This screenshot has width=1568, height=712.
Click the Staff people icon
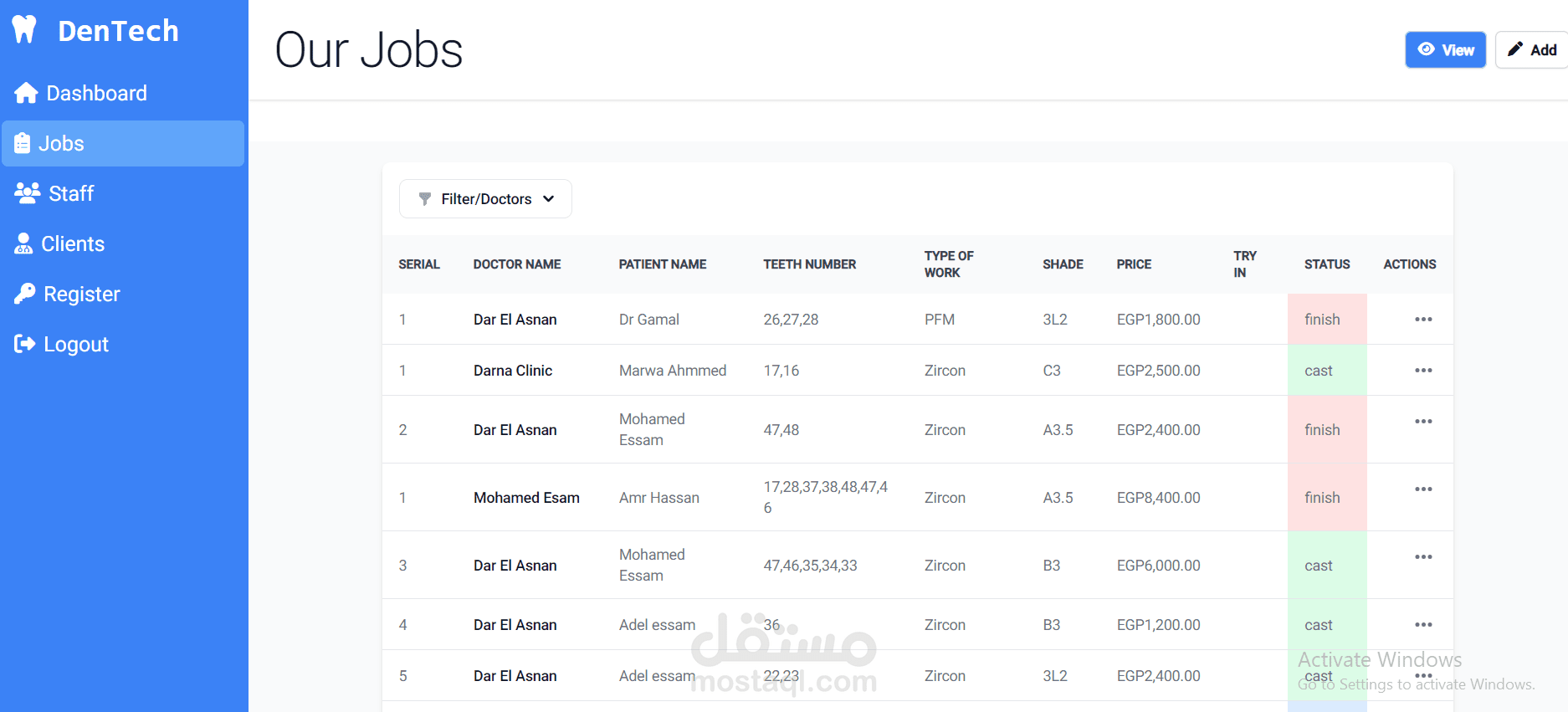click(28, 193)
